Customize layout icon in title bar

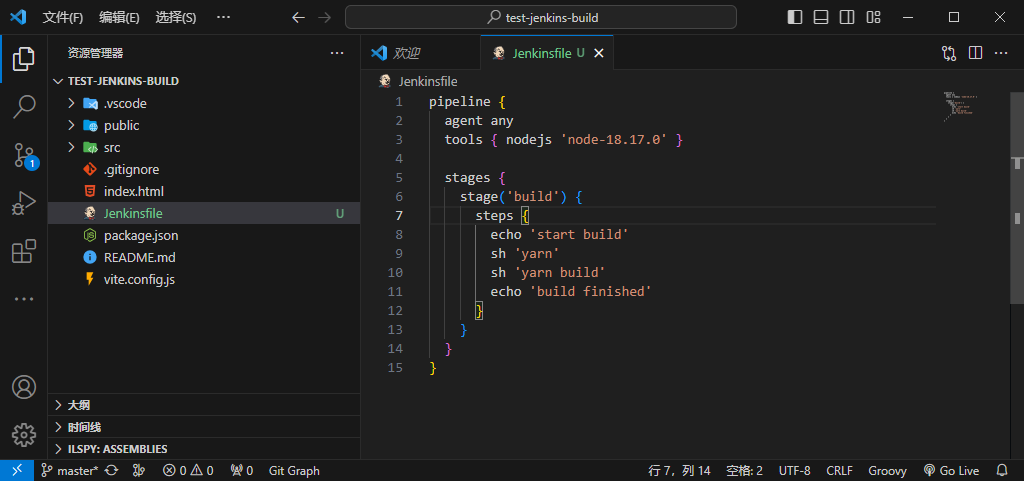point(873,18)
